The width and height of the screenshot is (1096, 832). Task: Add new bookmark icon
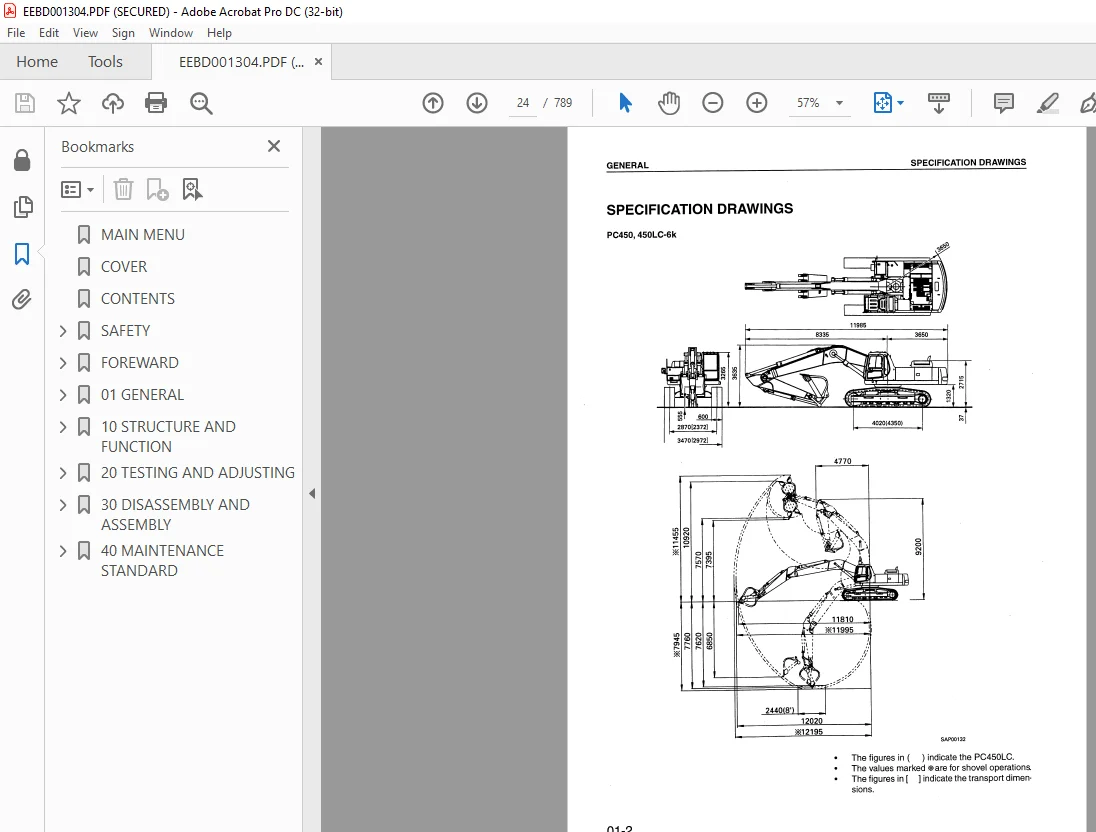pyautogui.click(x=157, y=189)
